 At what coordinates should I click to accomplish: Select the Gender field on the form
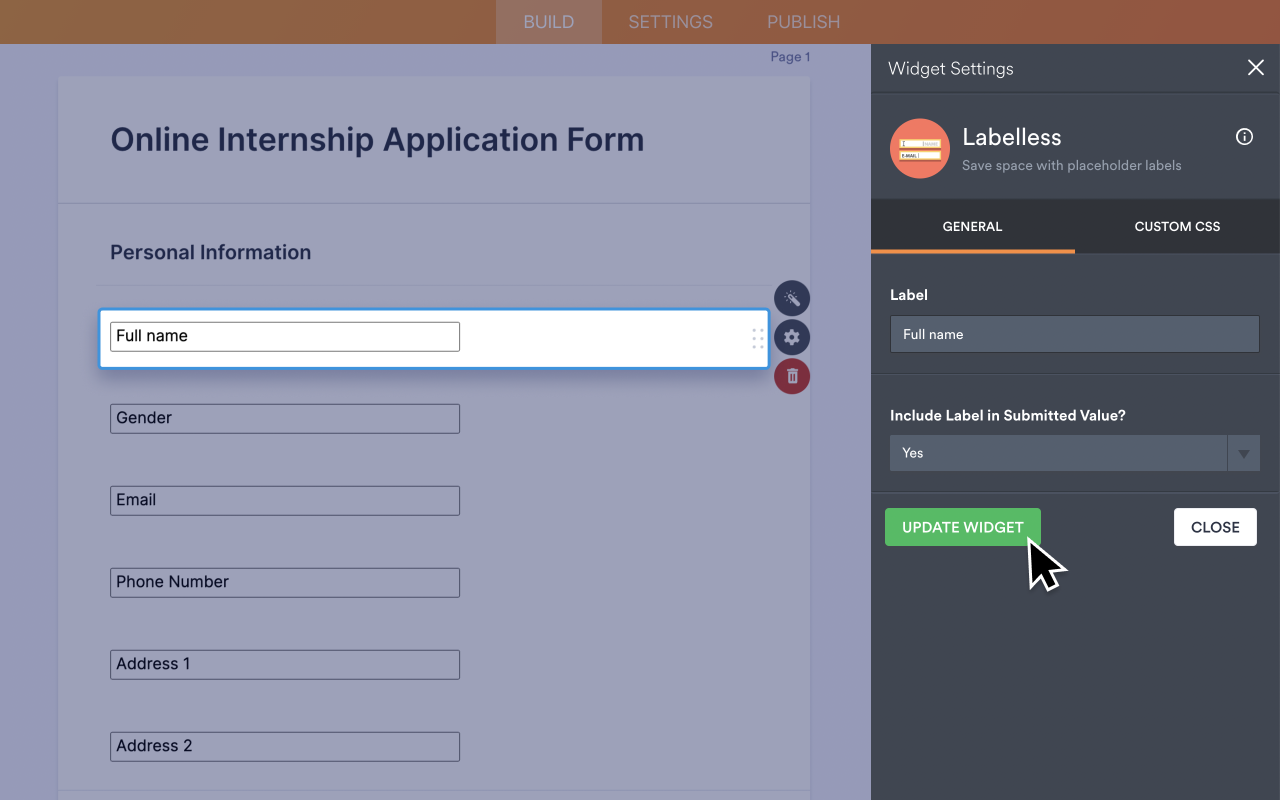click(284, 418)
